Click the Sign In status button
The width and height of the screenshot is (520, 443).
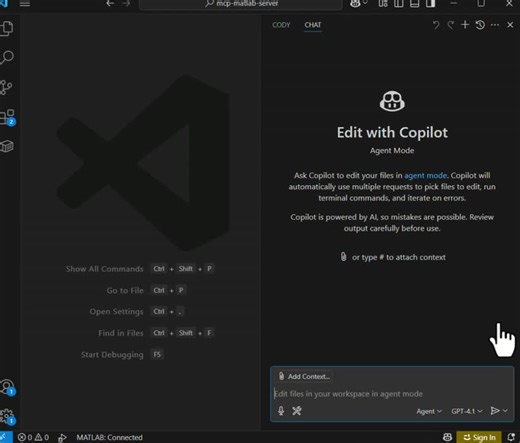coord(479,437)
